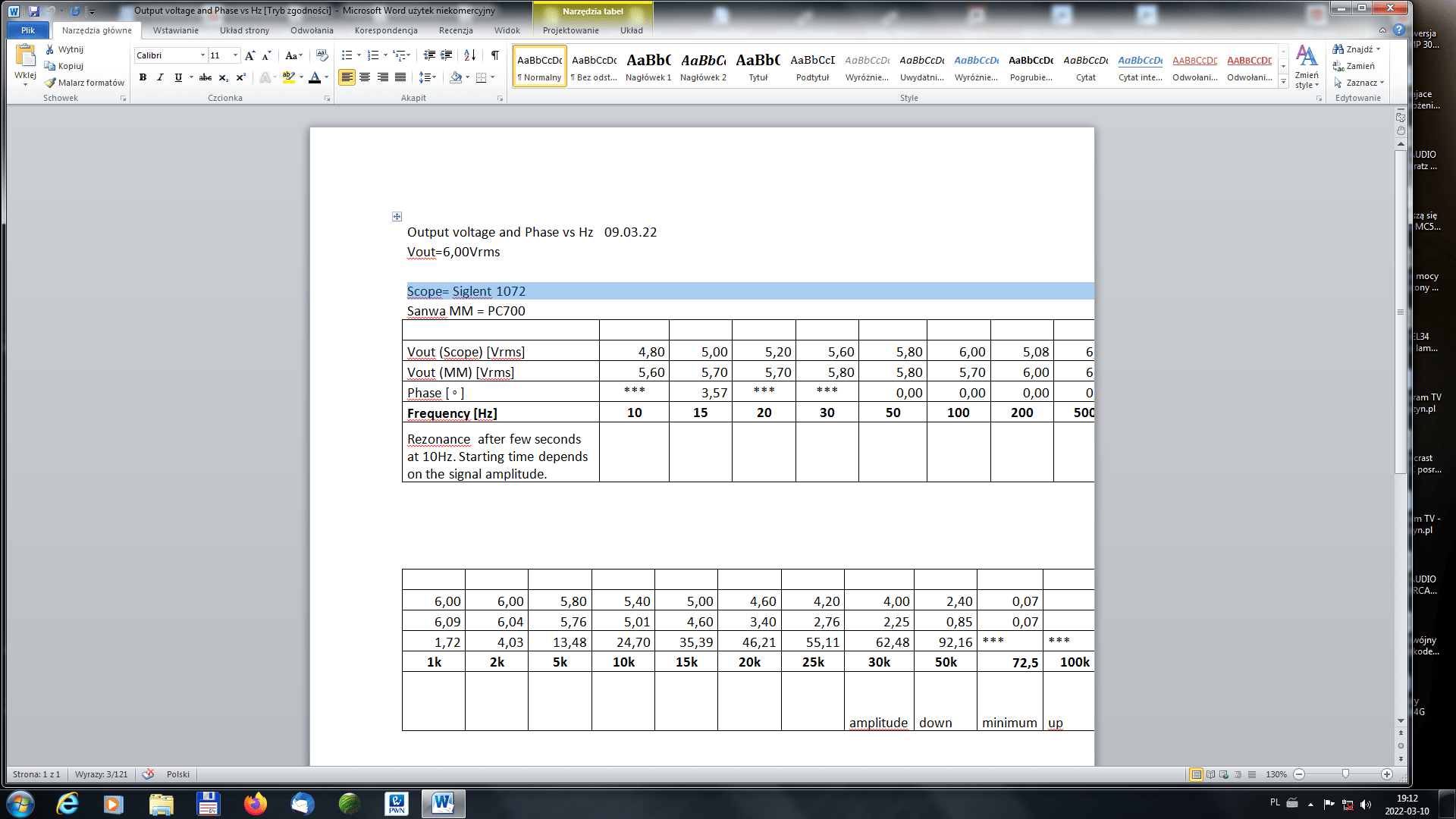Click the Text Effects icon

pos(265,77)
